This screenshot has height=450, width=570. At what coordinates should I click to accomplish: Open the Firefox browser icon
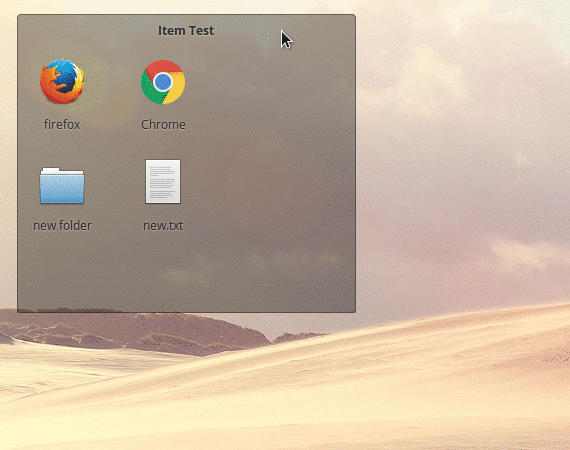(x=62, y=82)
